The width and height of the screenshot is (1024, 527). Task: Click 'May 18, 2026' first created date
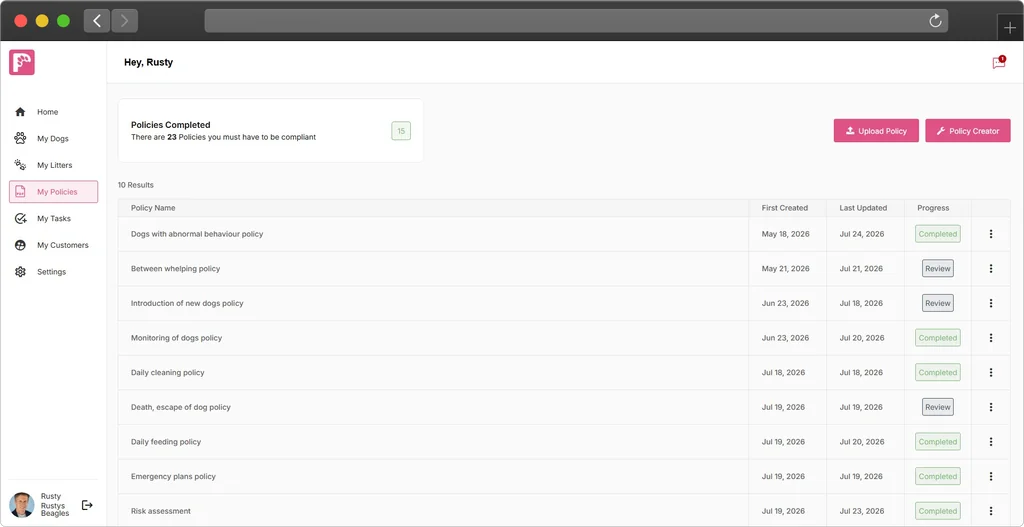pos(785,234)
